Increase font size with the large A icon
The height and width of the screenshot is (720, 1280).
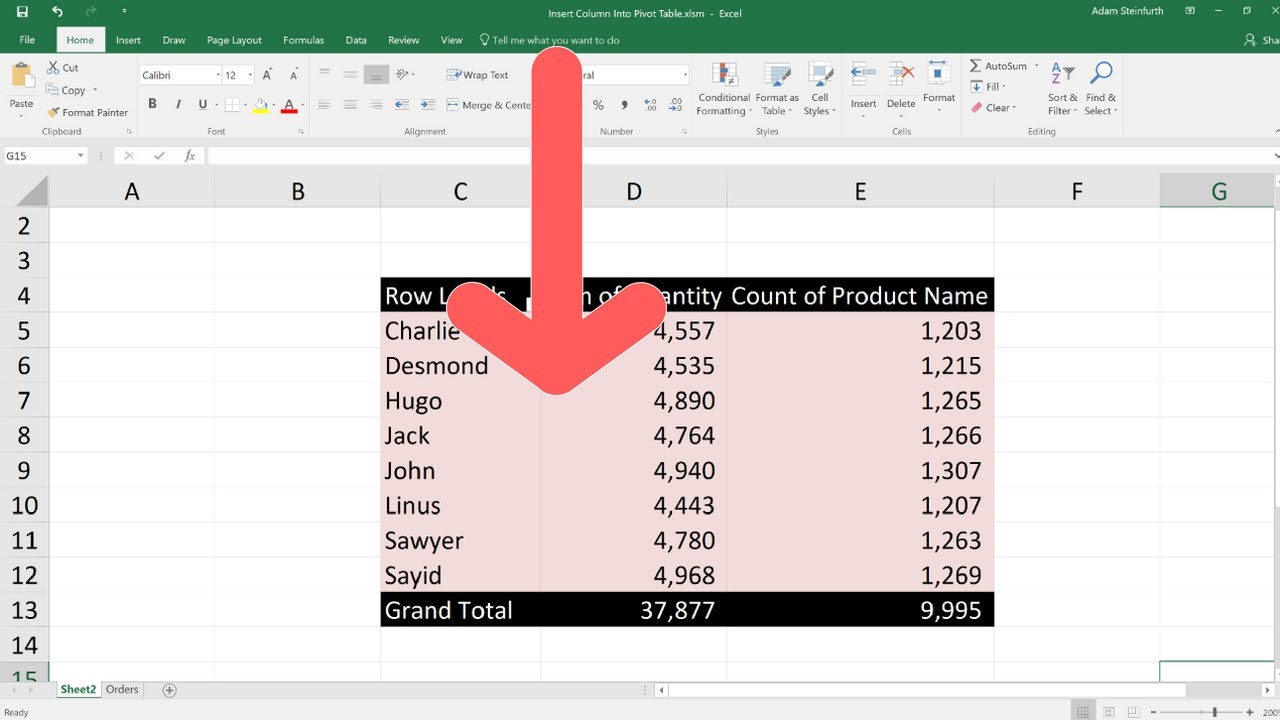(266, 75)
